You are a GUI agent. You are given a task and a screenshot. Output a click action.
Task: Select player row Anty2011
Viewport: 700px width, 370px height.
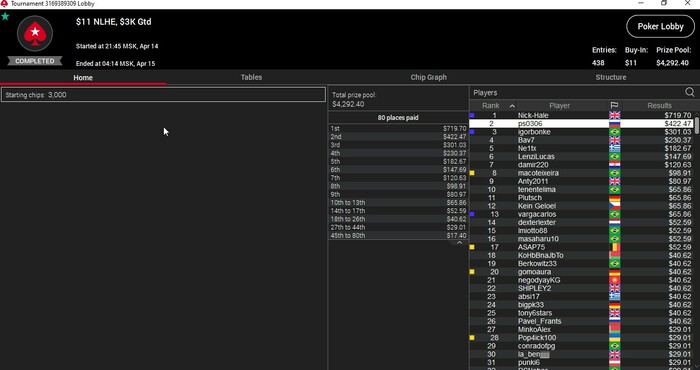pyautogui.click(x=581, y=181)
